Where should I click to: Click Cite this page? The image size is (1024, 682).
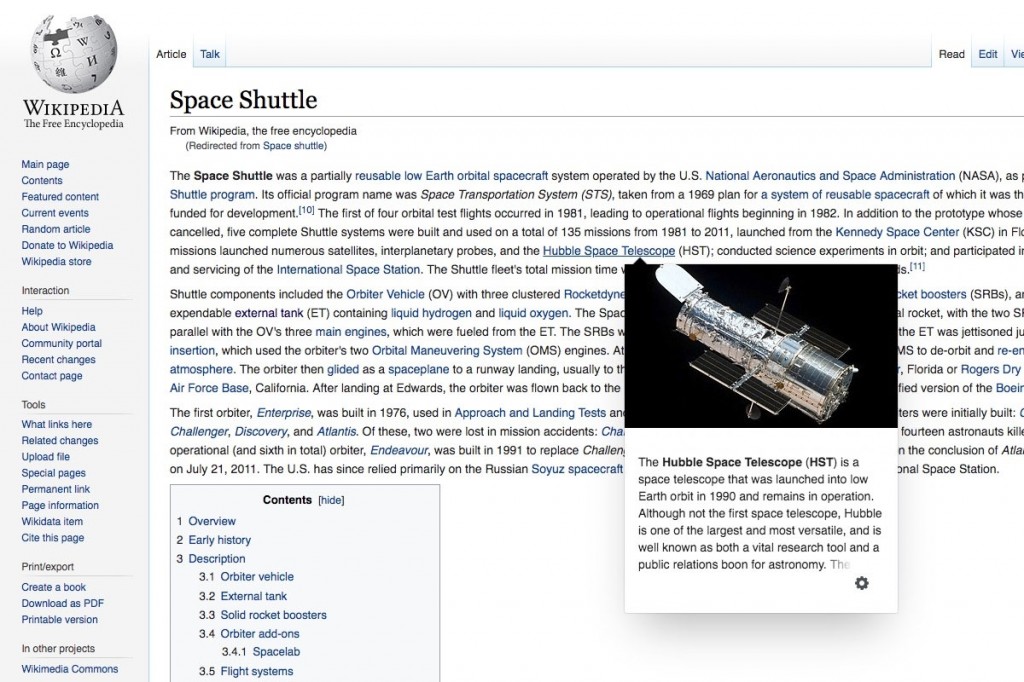tap(53, 538)
